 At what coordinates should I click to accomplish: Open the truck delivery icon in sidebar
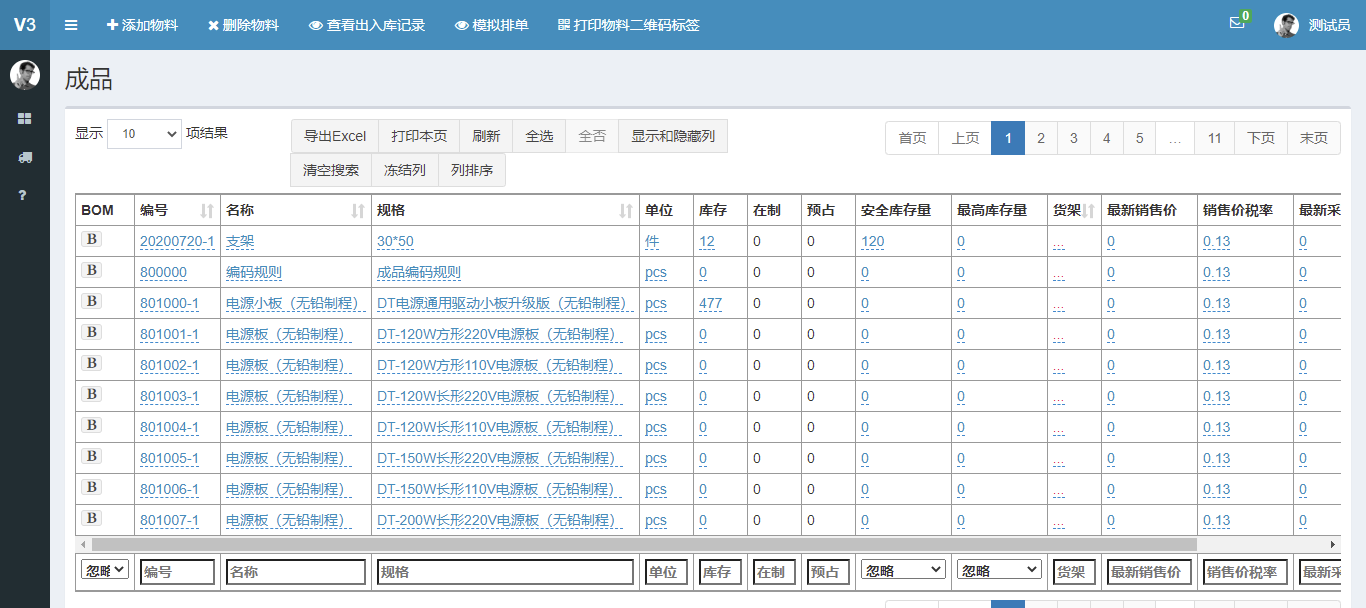(25, 157)
